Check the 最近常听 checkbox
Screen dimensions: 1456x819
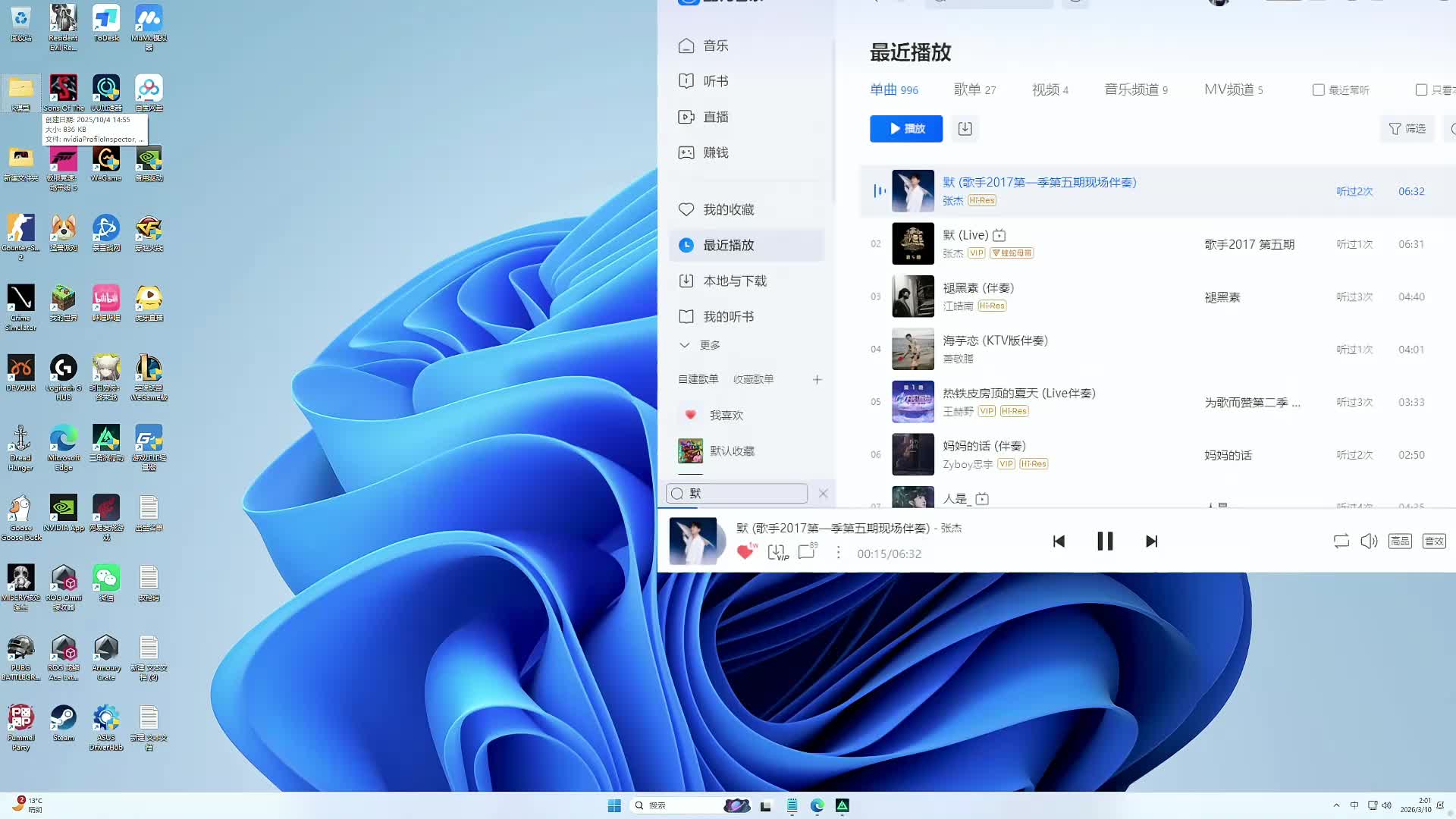click(x=1319, y=90)
